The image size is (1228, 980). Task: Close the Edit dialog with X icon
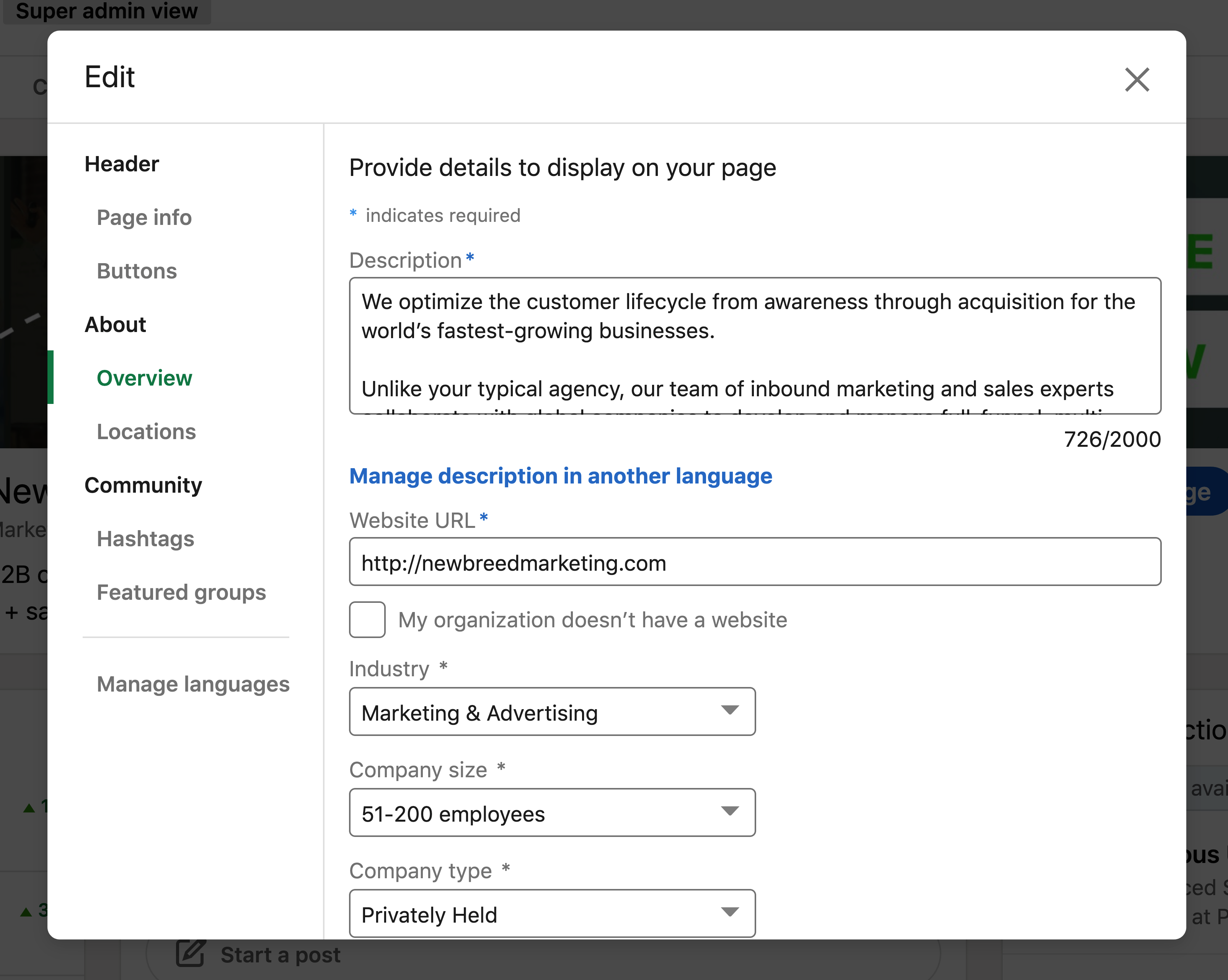tap(1137, 79)
